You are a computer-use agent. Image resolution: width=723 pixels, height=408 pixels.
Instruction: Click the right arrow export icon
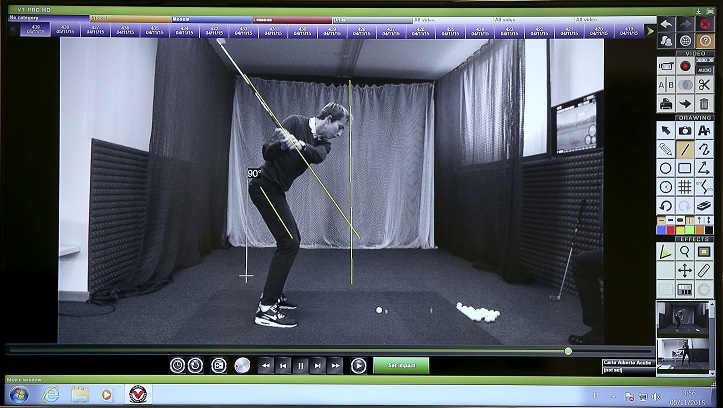click(x=685, y=104)
